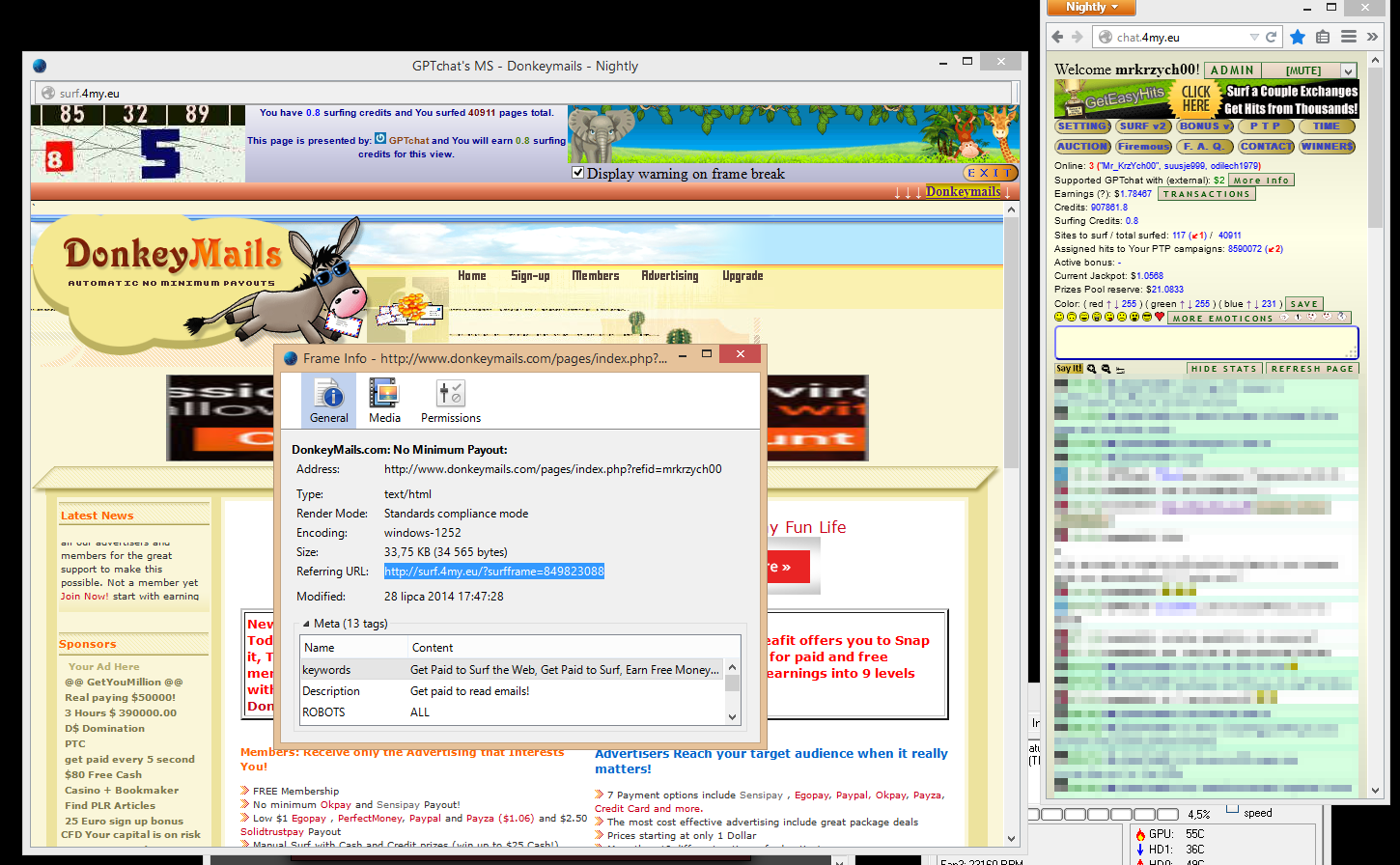Click the highlighted Referring URL value

(494, 572)
